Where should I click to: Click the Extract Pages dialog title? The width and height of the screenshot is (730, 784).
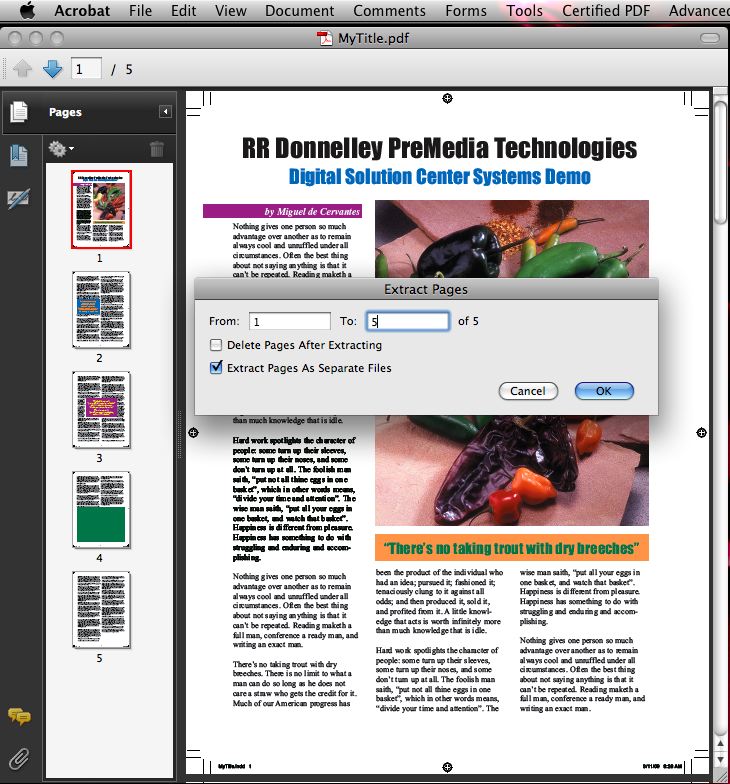point(426,290)
